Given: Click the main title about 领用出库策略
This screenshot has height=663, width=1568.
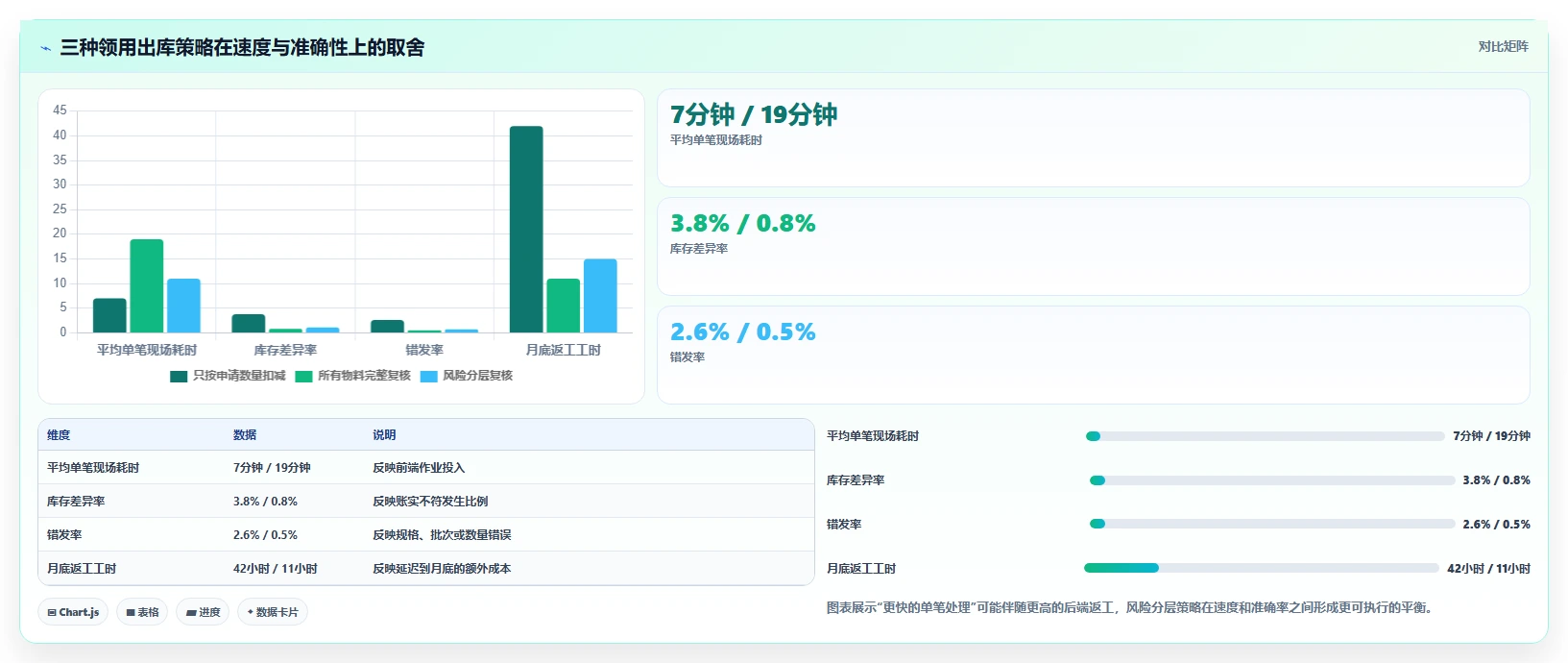Looking at the screenshot, I should pos(242,48).
